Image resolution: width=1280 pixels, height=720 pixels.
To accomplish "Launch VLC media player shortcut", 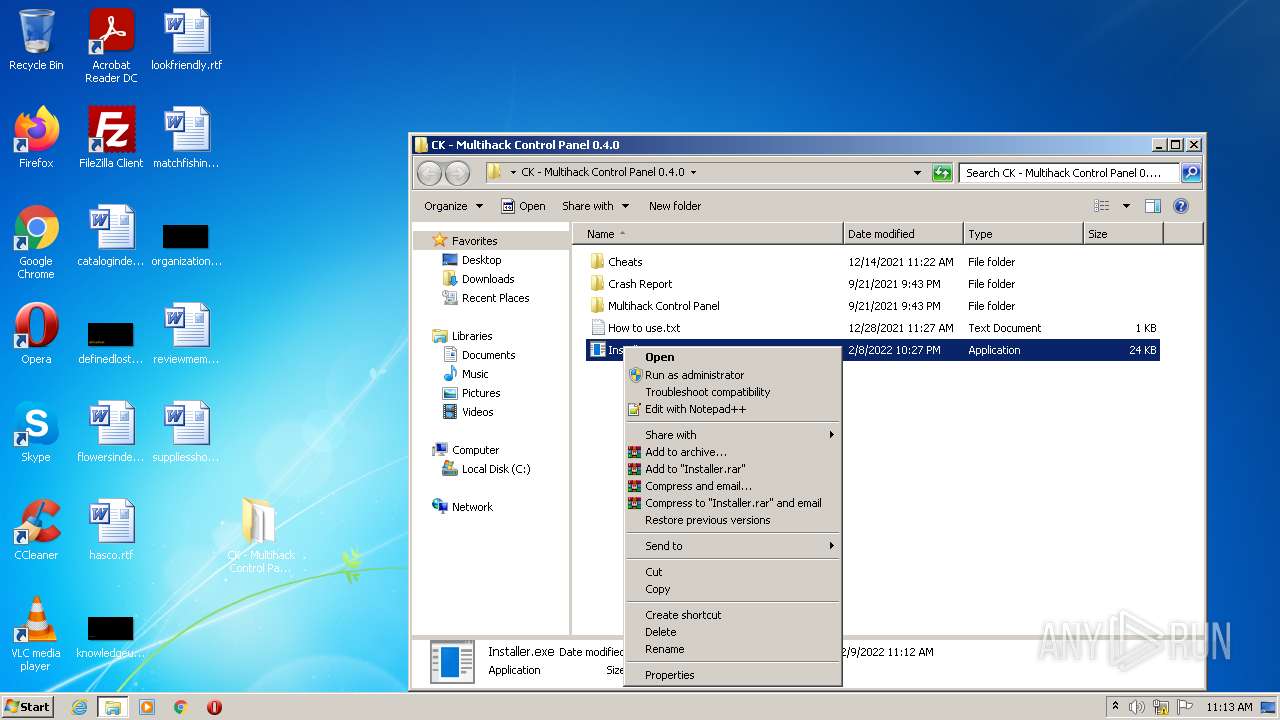I will [36, 634].
